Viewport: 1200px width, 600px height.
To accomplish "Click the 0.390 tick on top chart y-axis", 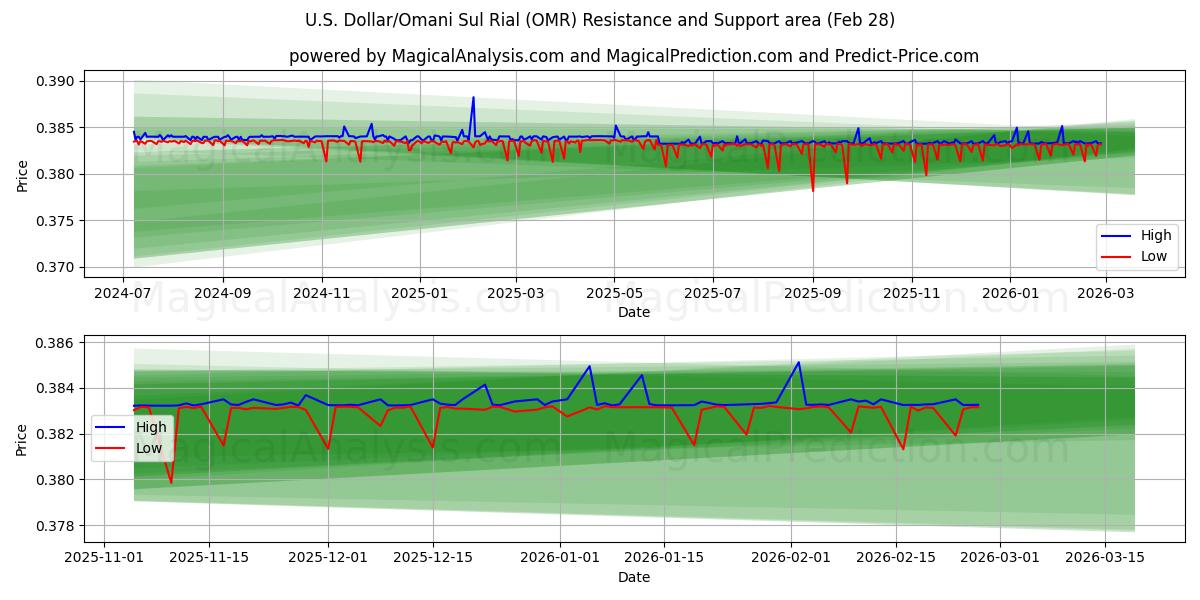I will (x=56, y=81).
